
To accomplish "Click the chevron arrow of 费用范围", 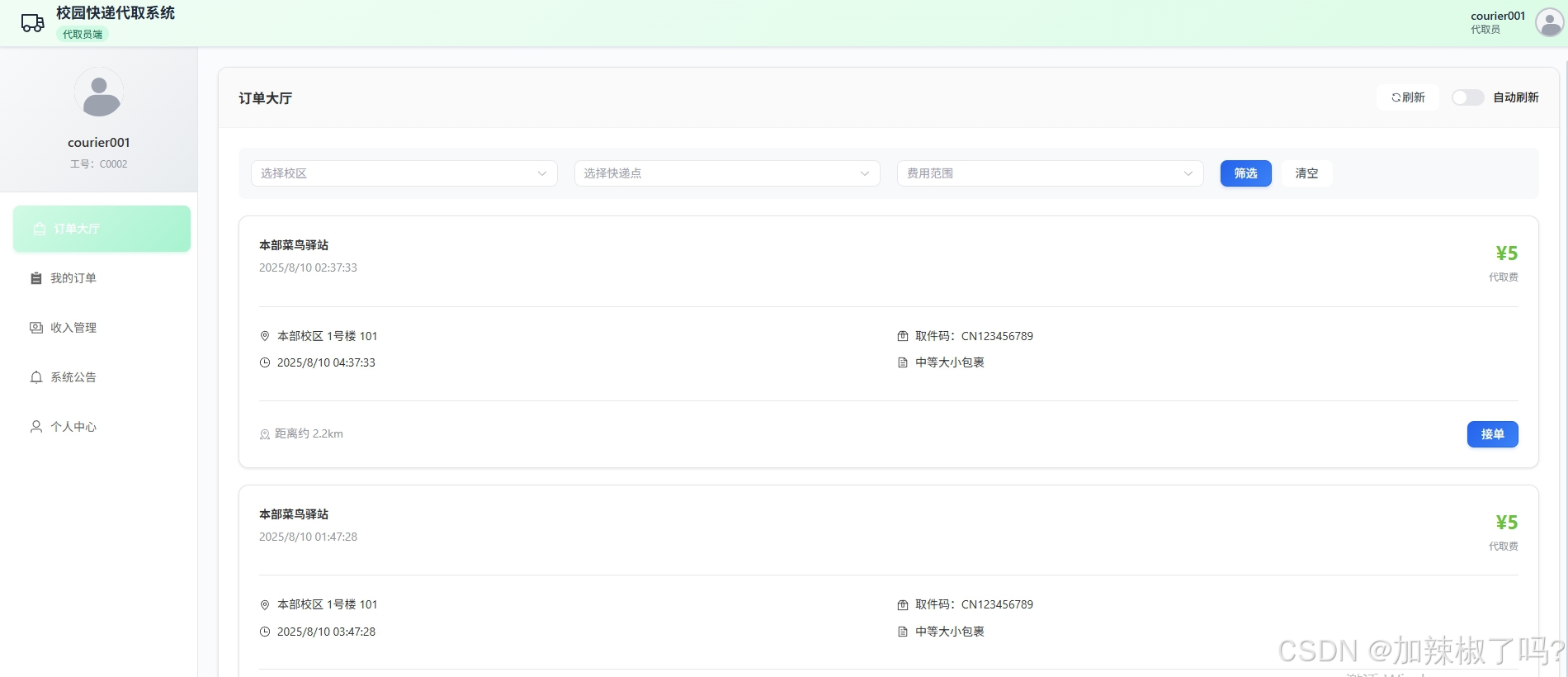I will (x=1188, y=173).
